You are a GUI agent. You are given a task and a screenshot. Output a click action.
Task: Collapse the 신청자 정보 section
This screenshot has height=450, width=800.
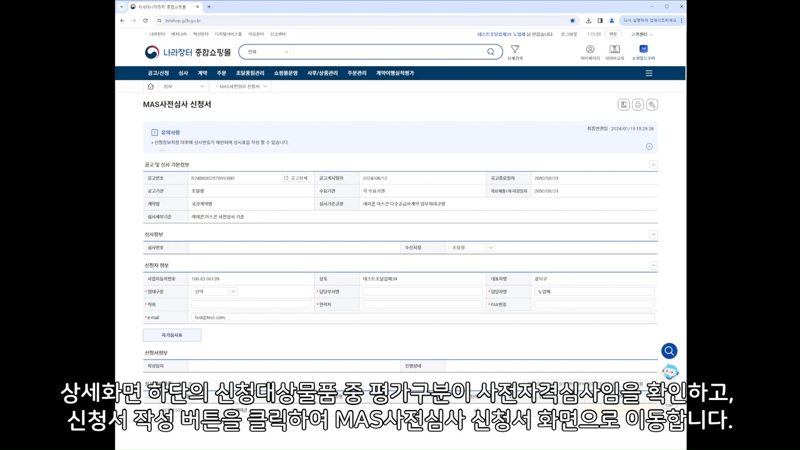pos(653,266)
